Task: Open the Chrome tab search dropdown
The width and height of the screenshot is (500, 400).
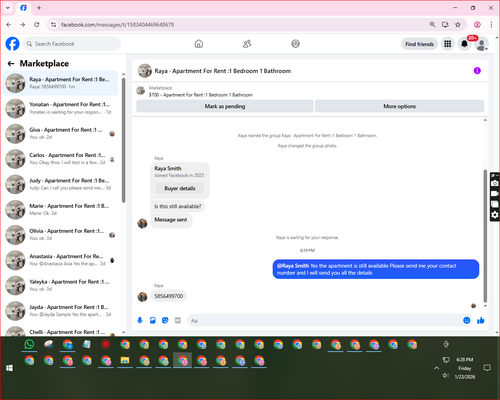Action: point(8,8)
